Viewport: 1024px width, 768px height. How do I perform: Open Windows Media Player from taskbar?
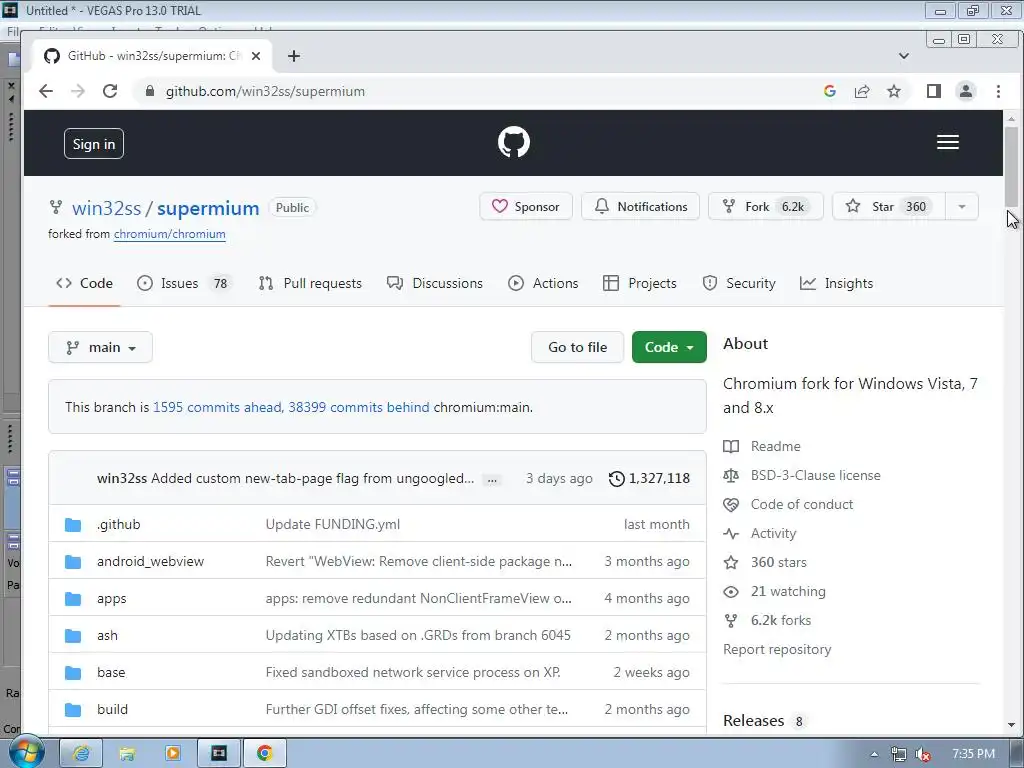[x=173, y=753]
